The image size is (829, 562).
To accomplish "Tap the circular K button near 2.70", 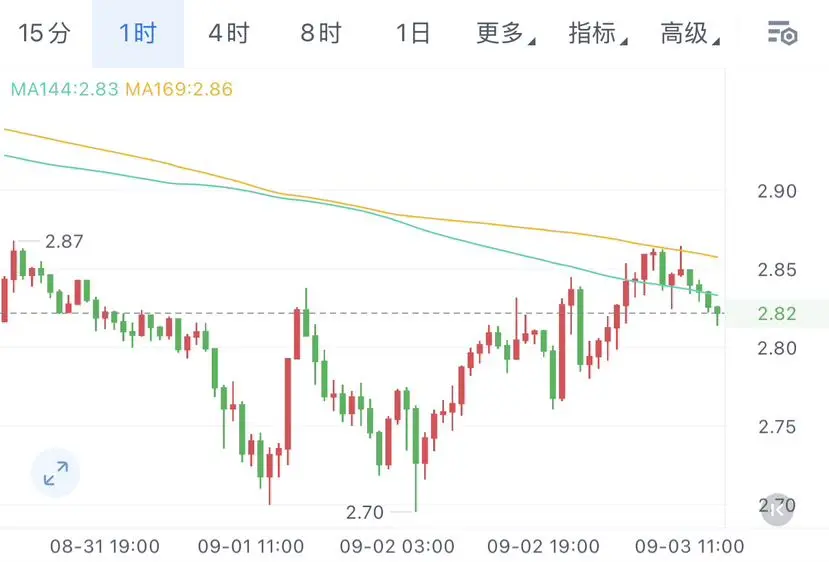I will 777,510.
